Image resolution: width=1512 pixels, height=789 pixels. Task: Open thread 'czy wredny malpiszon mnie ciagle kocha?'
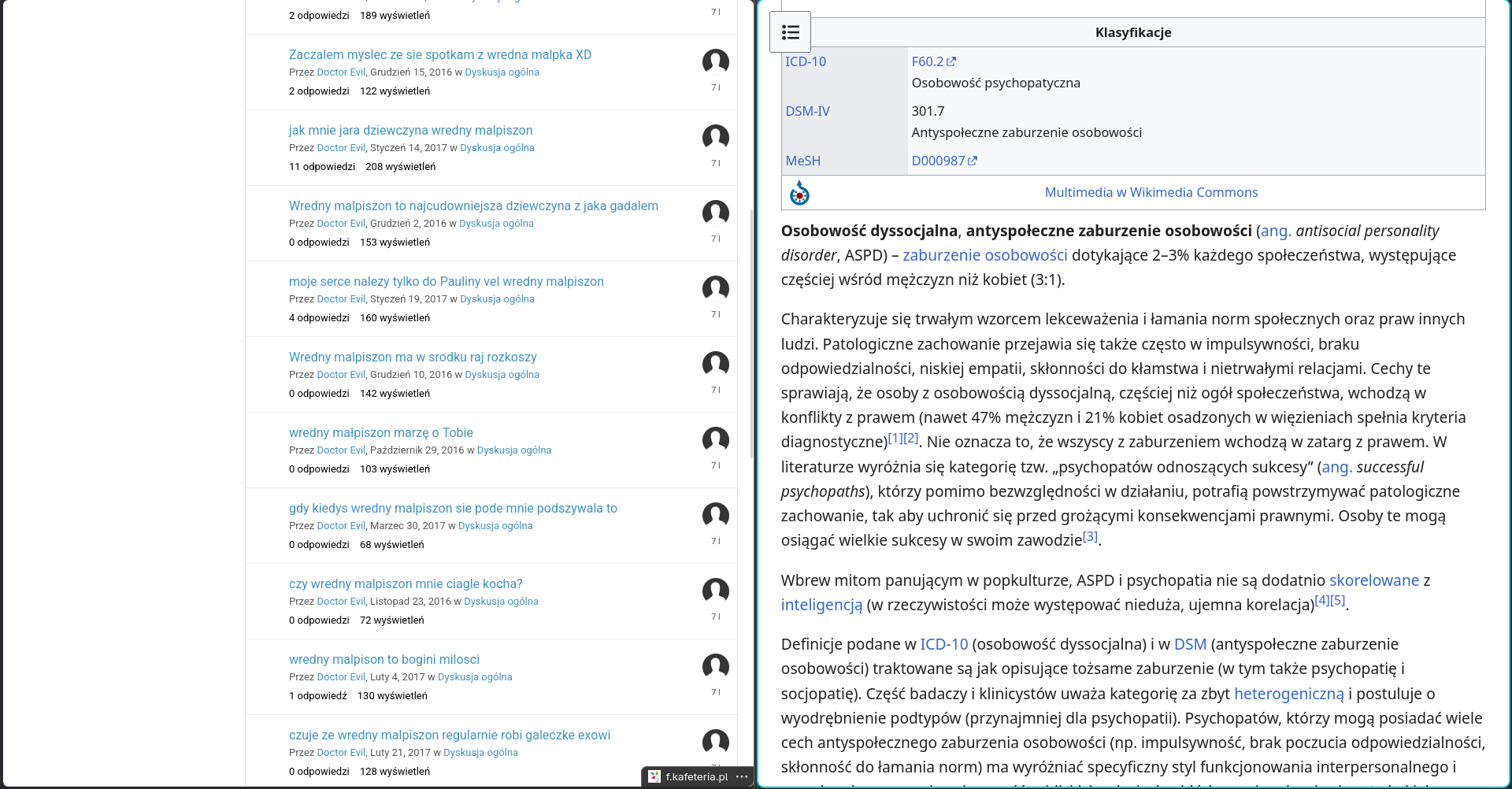tap(406, 583)
